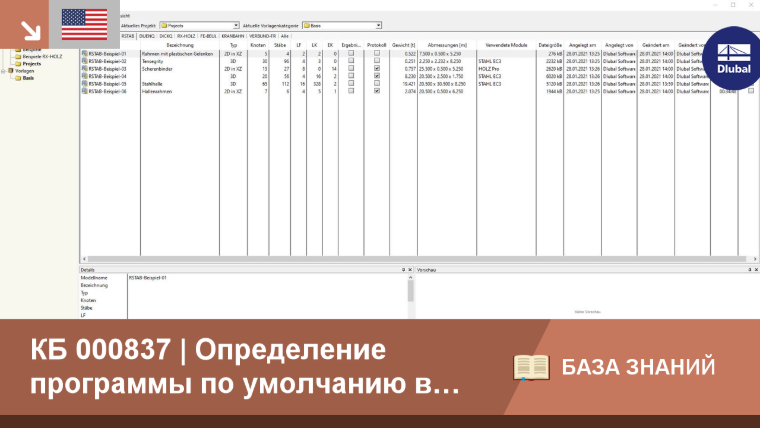Click the horizontal scrollbar under the table
The image size is (760, 428).
click(419, 259)
